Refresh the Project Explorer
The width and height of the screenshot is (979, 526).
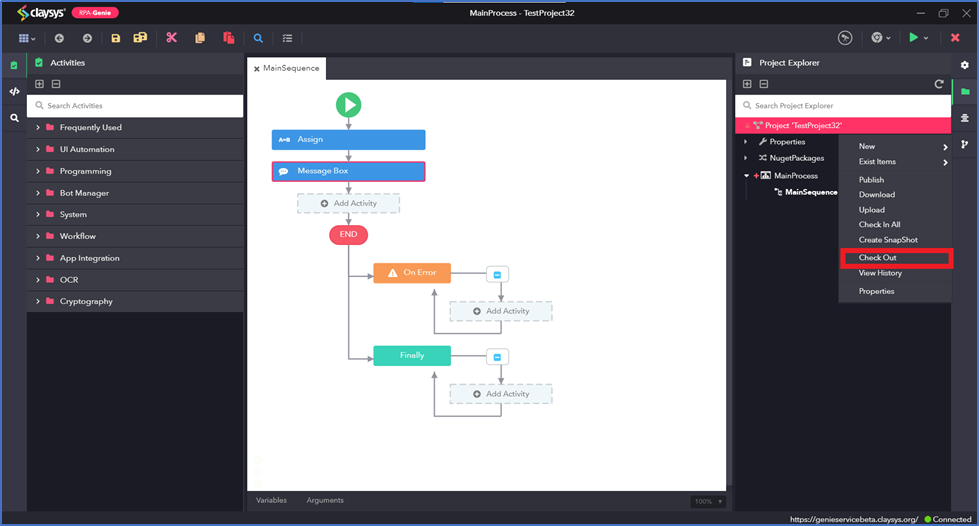pyautogui.click(x=938, y=84)
